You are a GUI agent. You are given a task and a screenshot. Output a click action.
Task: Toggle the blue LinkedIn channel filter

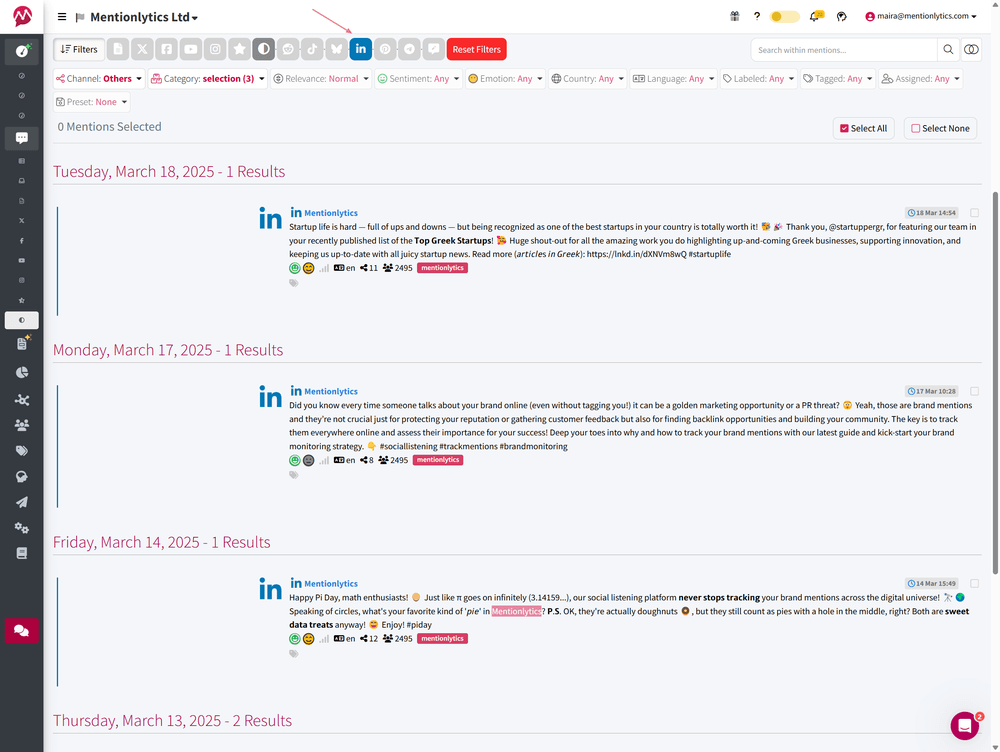pos(360,49)
